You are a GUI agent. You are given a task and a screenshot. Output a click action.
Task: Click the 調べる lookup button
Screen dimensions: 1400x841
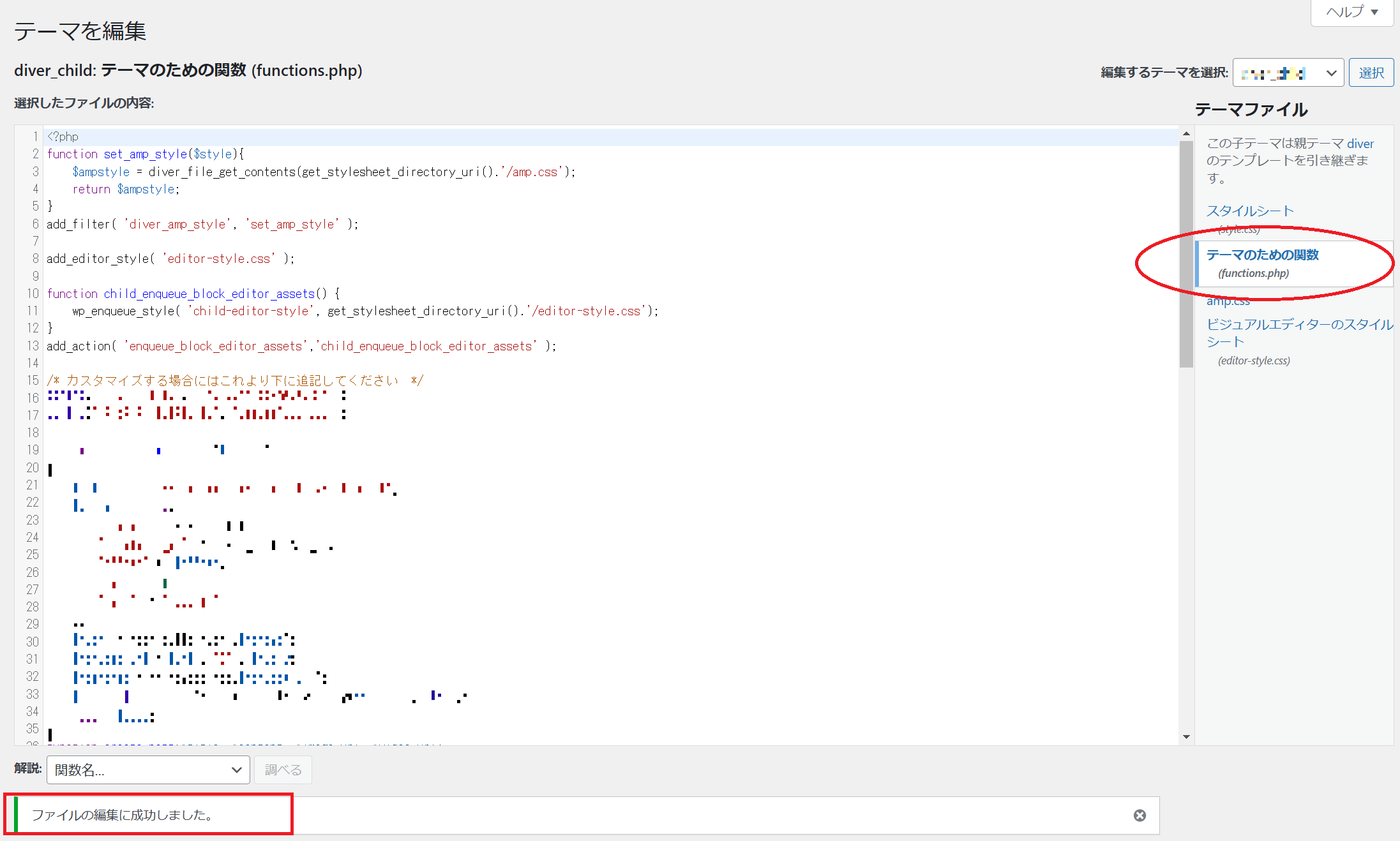(x=283, y=770)
